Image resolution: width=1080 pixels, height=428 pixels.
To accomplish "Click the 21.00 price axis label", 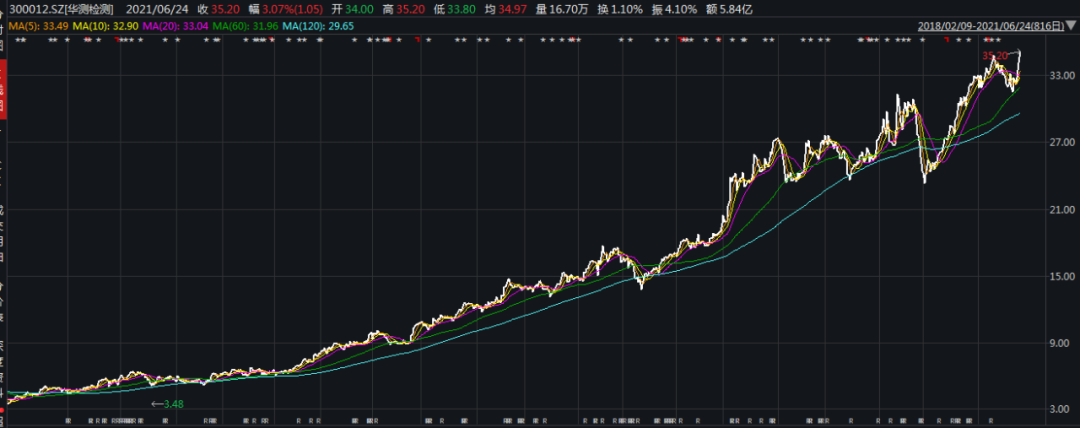I will [1061, 209].
